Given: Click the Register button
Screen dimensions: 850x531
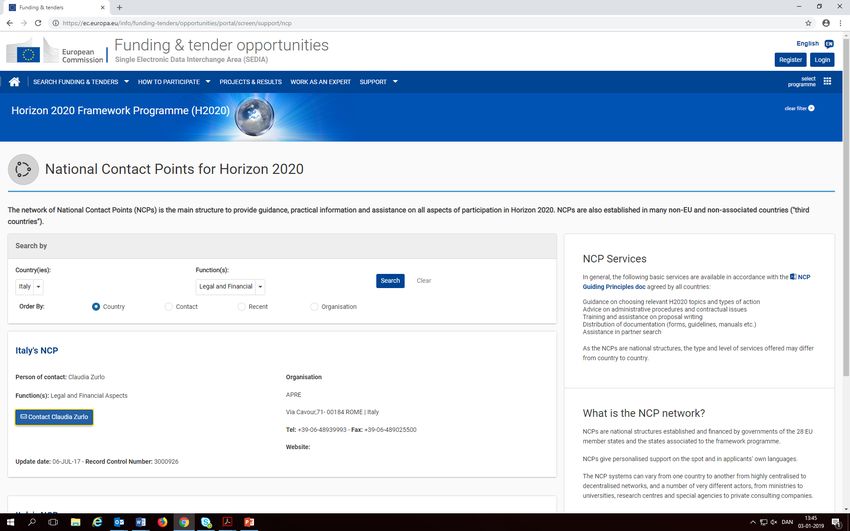Looking at the screenshot, I should 790,60.
